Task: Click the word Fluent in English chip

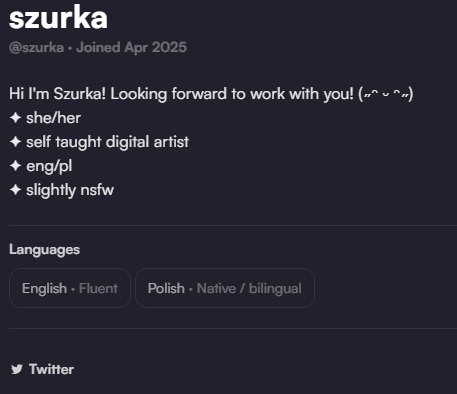Action: [98, 288]
